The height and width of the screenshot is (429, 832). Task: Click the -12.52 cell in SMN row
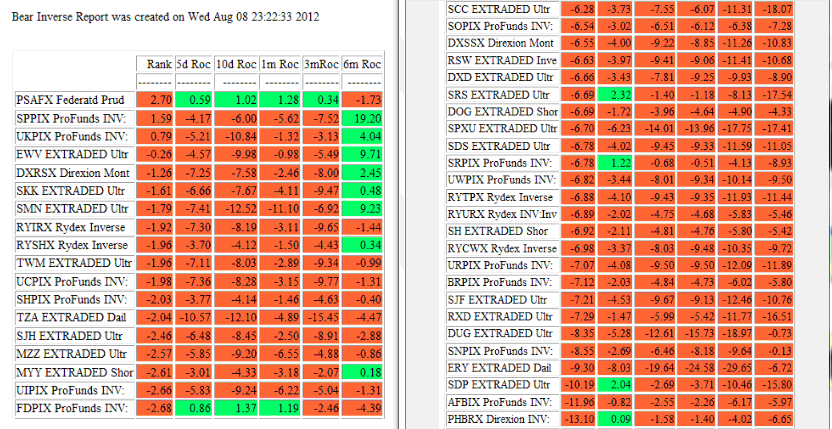pyautogui.click(x=236, y=208)
